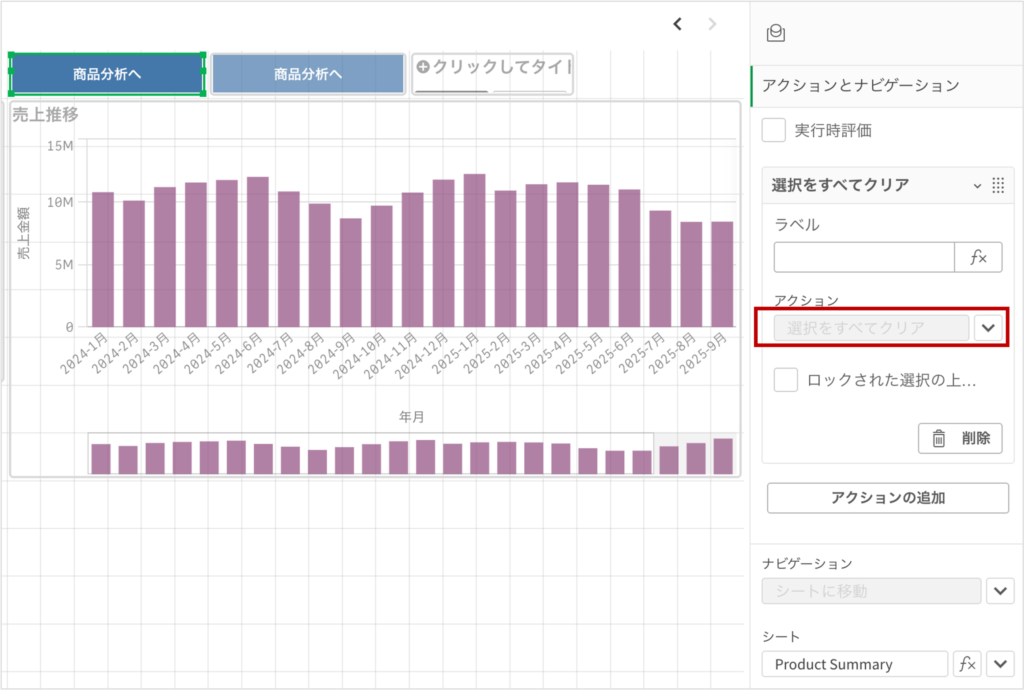Click the plus icon on クリックしてタイトル button

tap(422, 67)
